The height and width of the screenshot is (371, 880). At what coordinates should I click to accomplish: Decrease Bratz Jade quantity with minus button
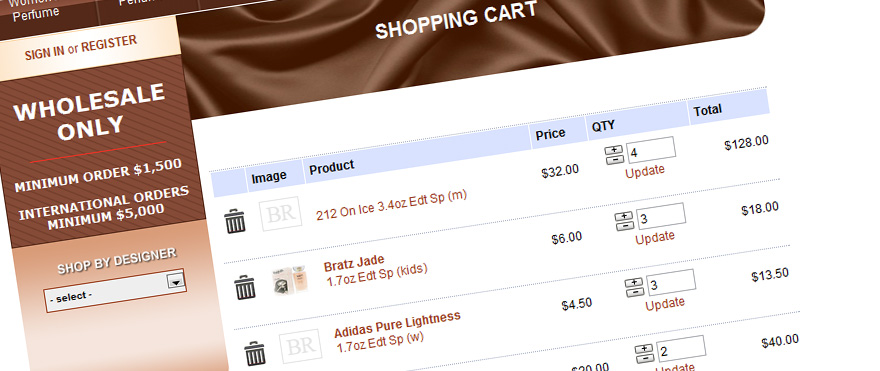(x=625, y=226)
